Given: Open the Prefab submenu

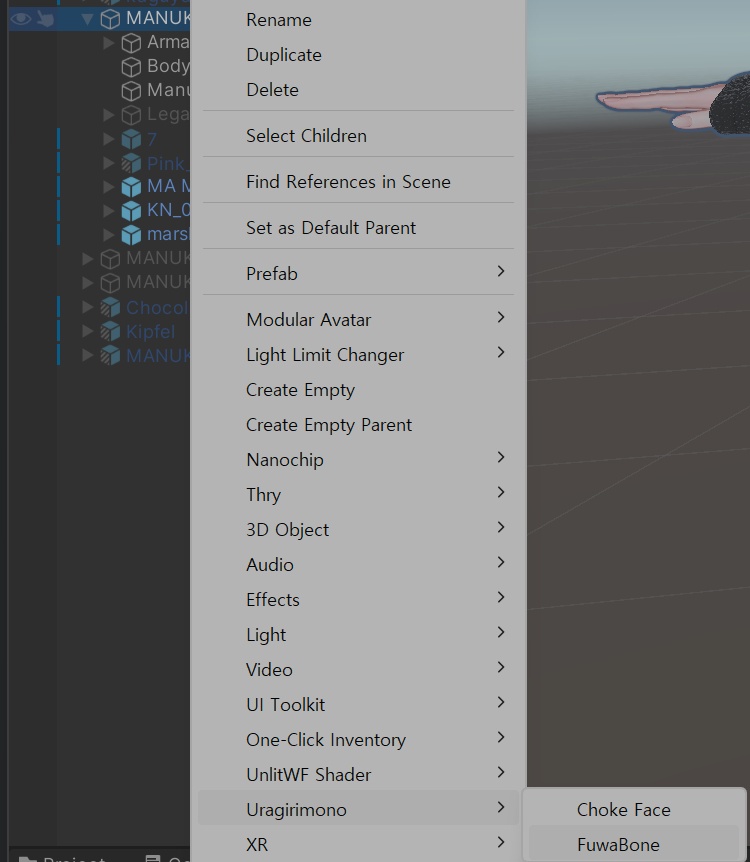Looking at the screenshot, I should point(357,273).
